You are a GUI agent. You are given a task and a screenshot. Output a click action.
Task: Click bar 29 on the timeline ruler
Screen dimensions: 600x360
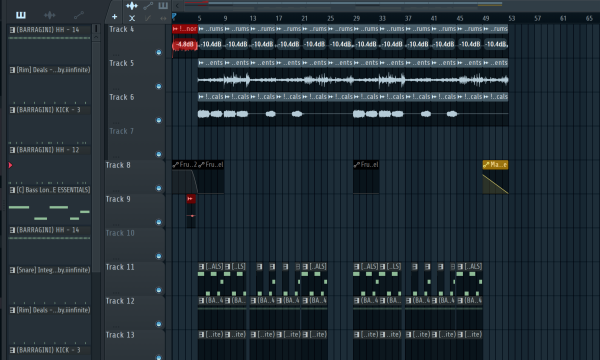tap(356, 18)
